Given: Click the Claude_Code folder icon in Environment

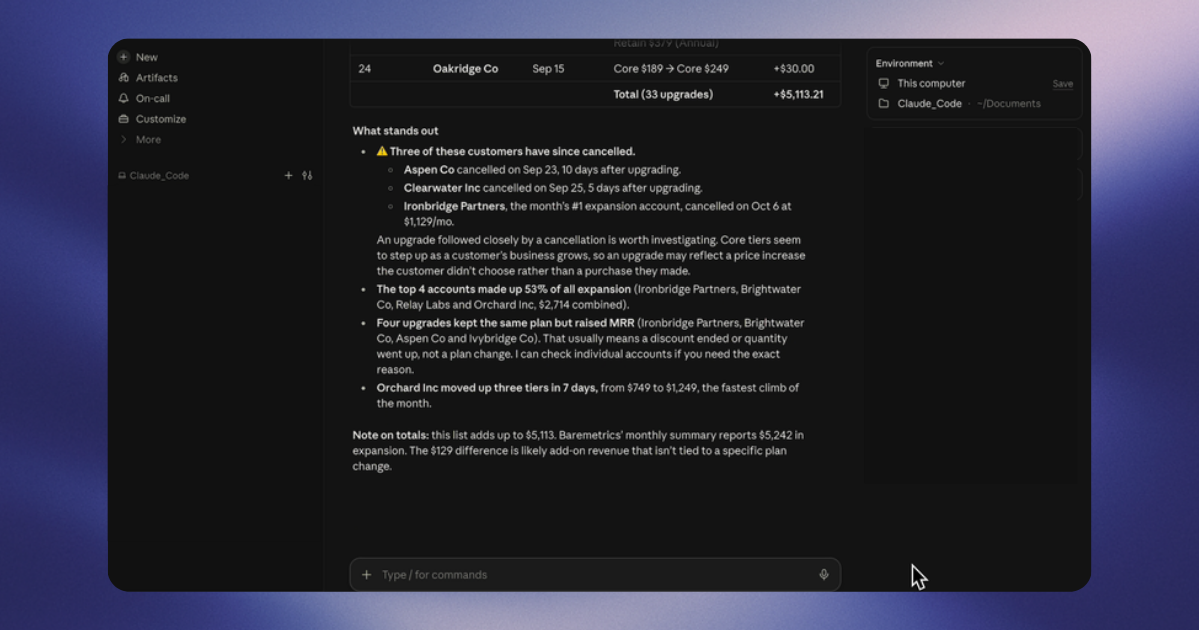Looking at the screenshot, I should point(883,104).
